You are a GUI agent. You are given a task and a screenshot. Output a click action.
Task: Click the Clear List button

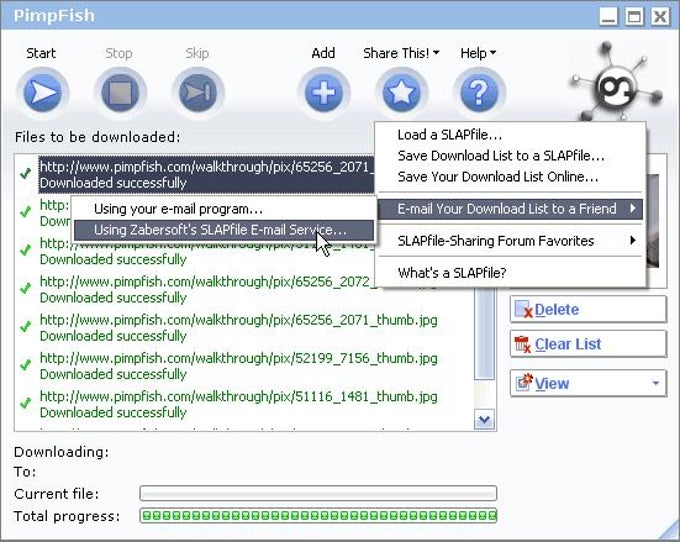point(588,344)
